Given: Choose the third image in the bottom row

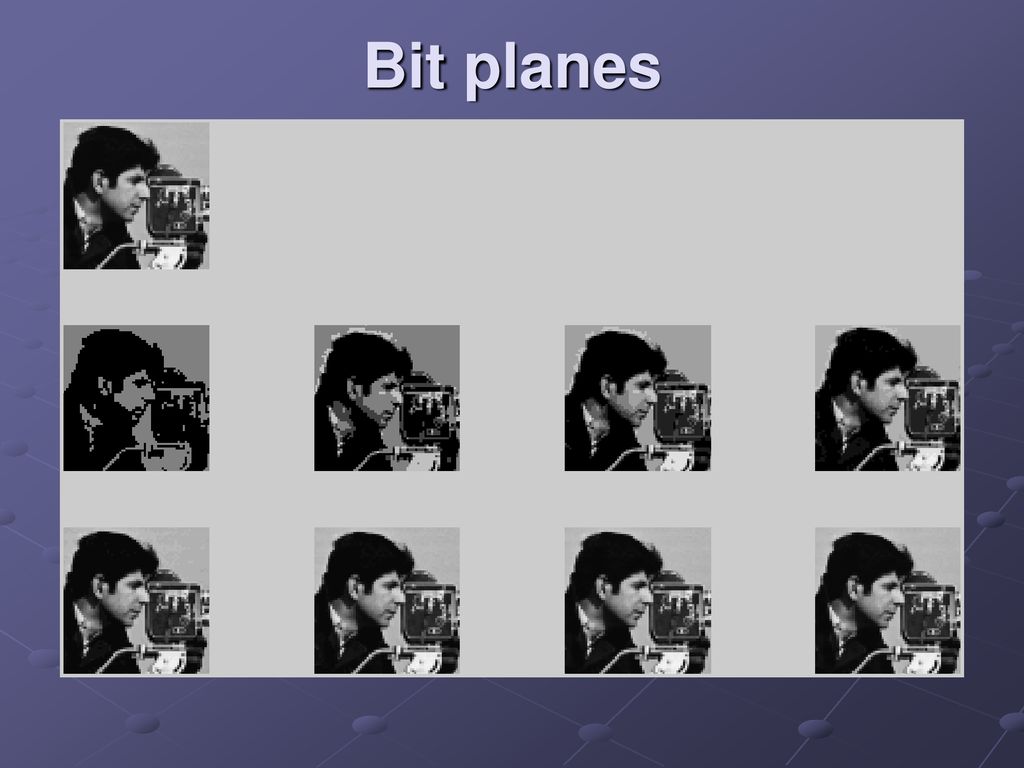Looking at the screenshot, I should tap(637, 601).
